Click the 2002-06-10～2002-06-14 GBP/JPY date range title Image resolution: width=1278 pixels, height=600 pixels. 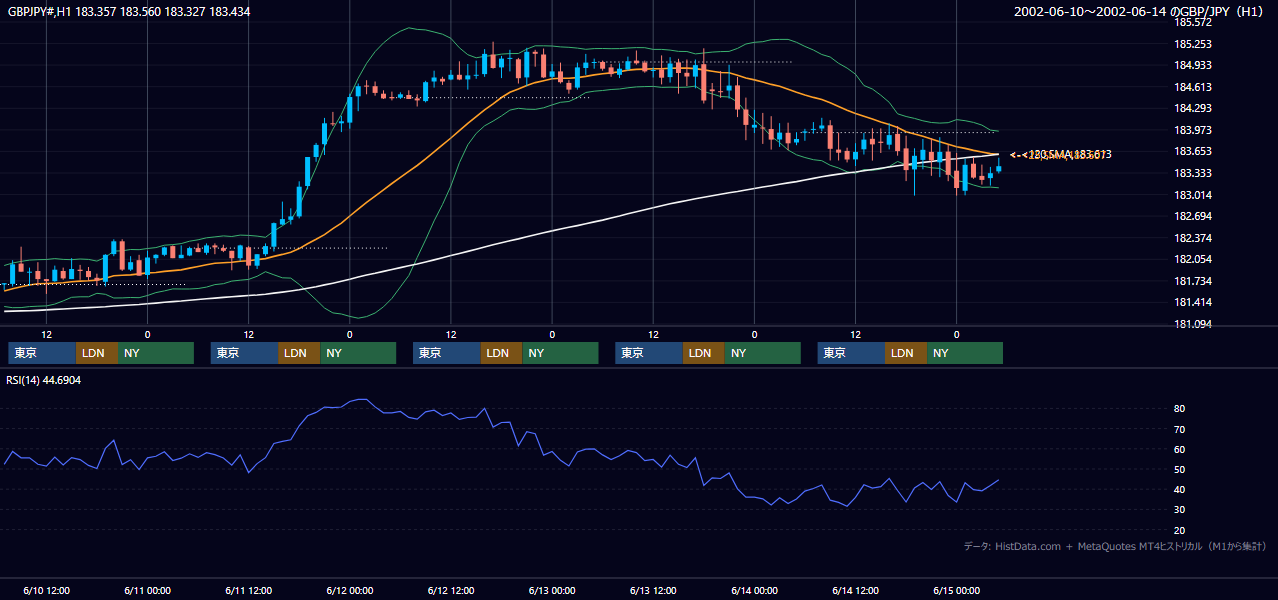click(1140, 12)
